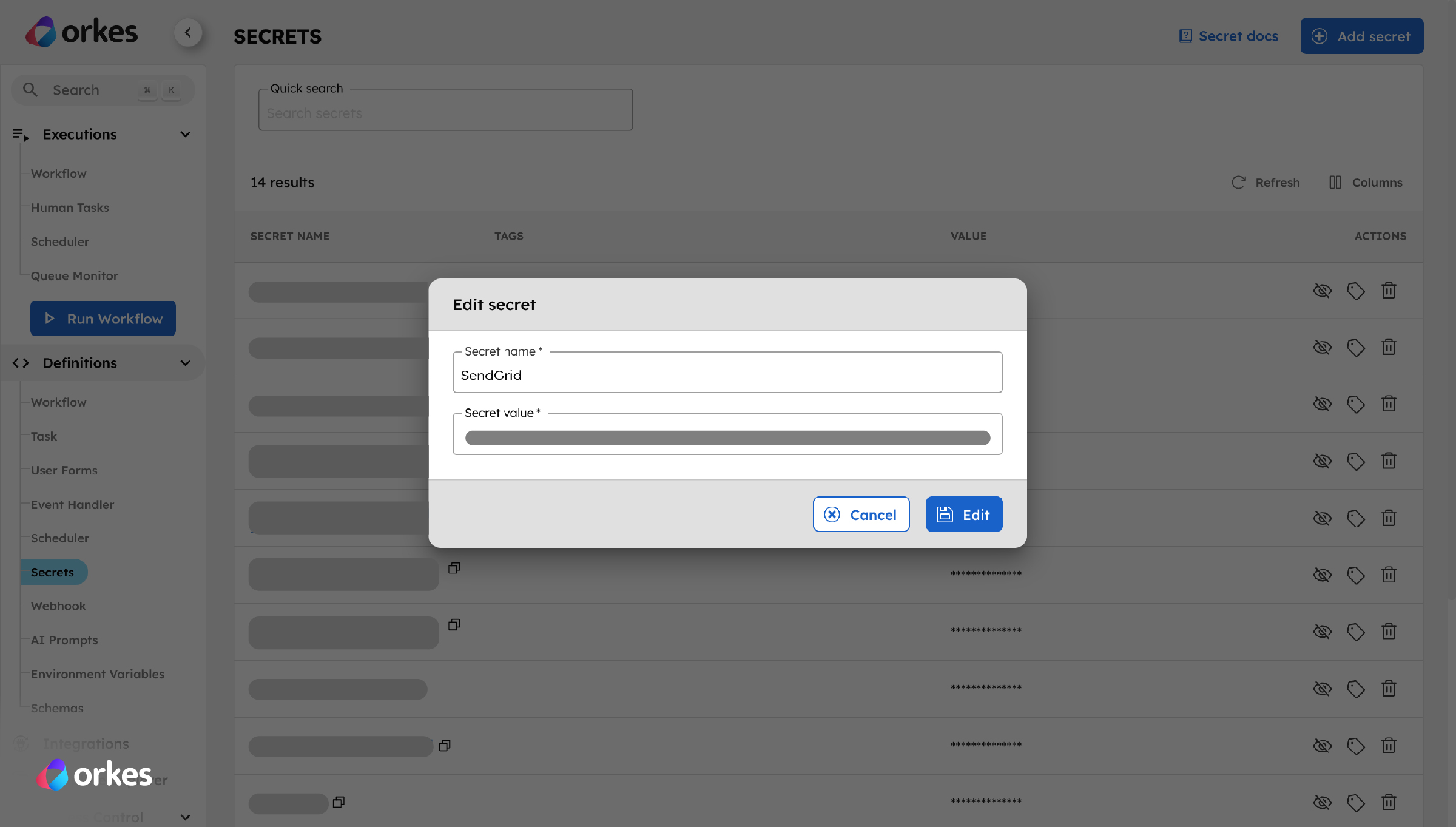
Task: Open the Webhook definitions page
Action: pos(58,606)
